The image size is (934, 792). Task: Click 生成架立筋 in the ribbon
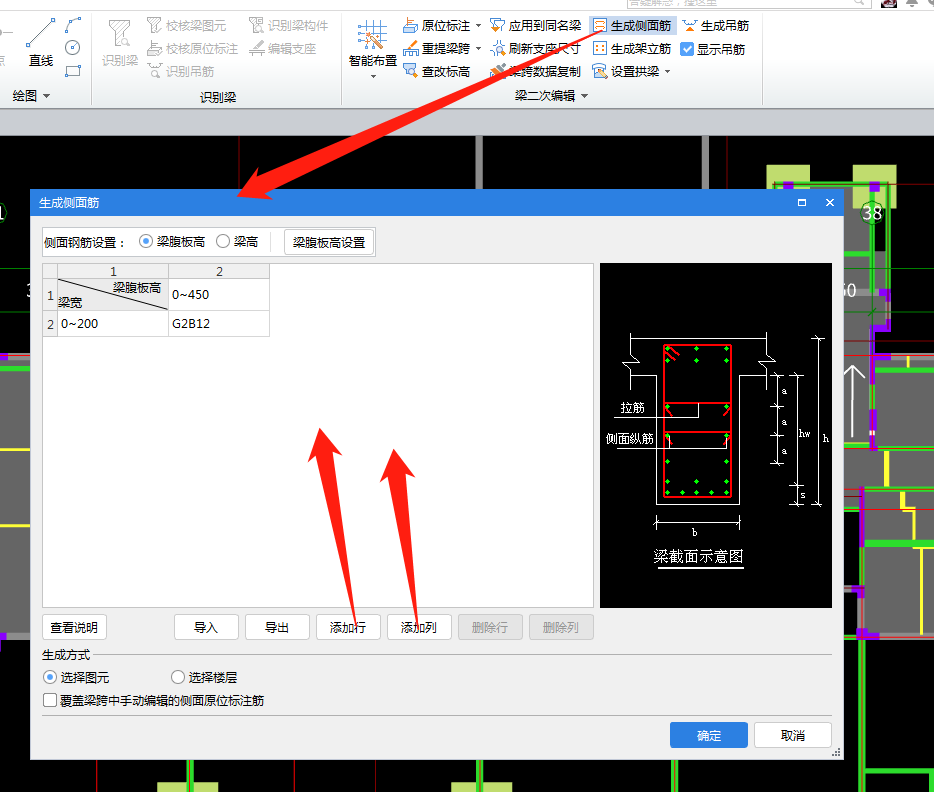click(633, 48)
